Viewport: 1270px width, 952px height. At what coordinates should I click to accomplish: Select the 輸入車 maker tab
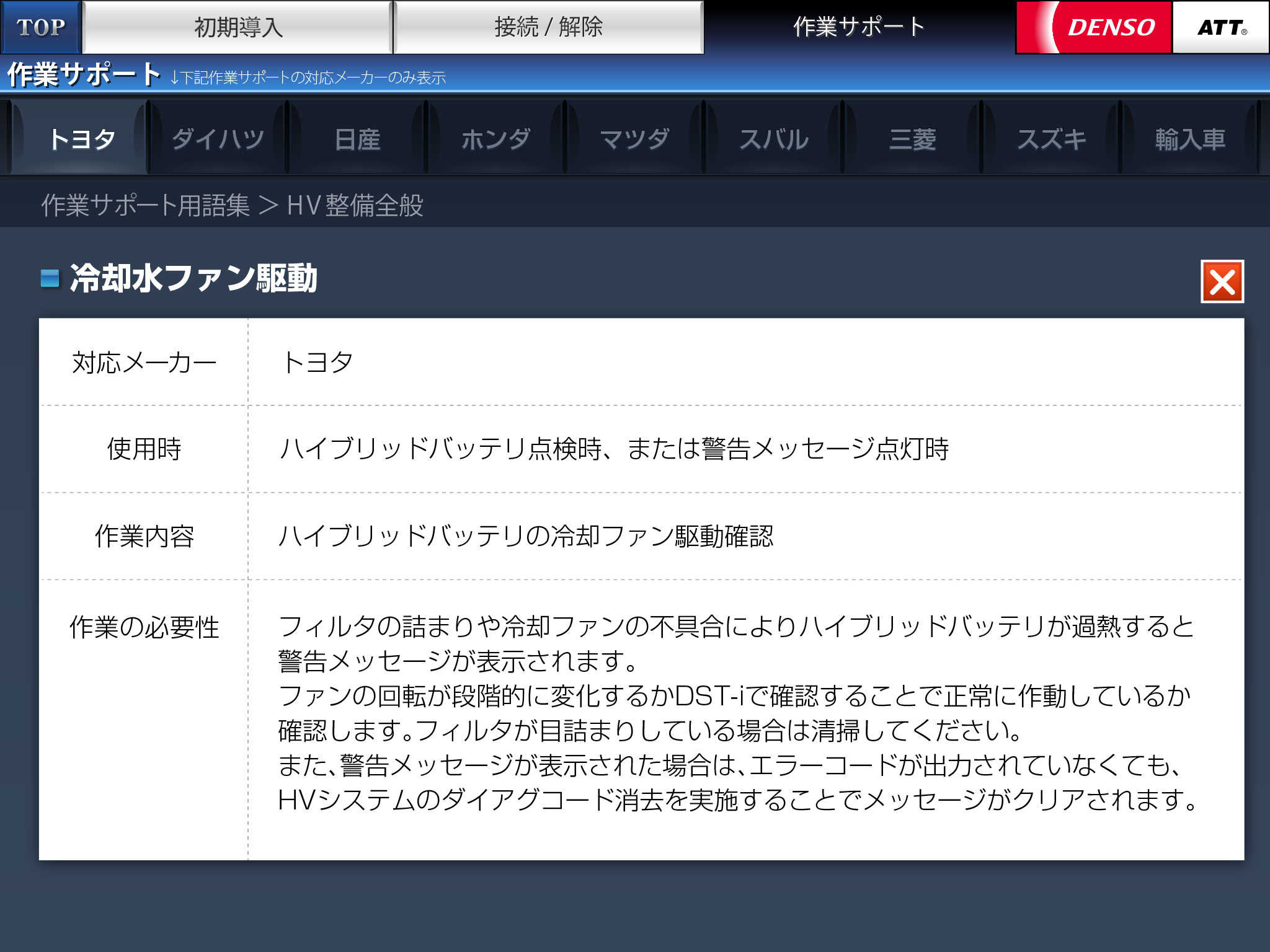coord(1190,139)
